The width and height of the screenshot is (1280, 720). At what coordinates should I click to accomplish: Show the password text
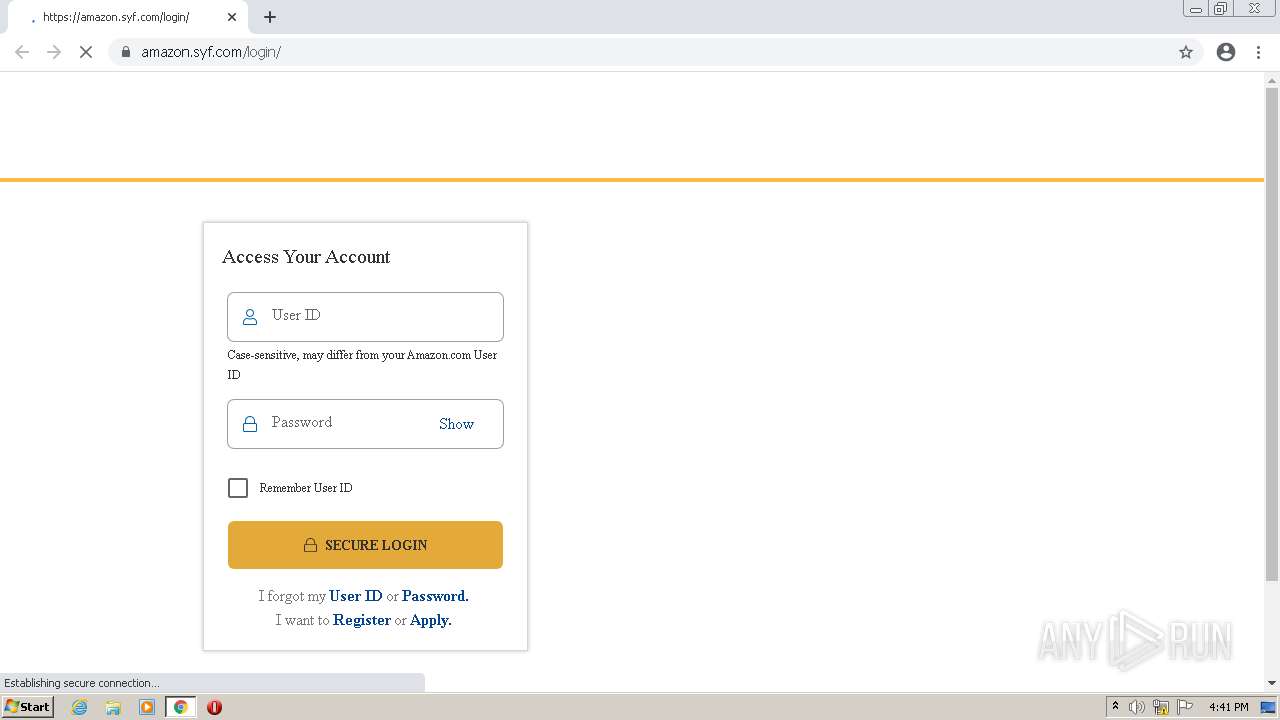click(x=456, y=424)
